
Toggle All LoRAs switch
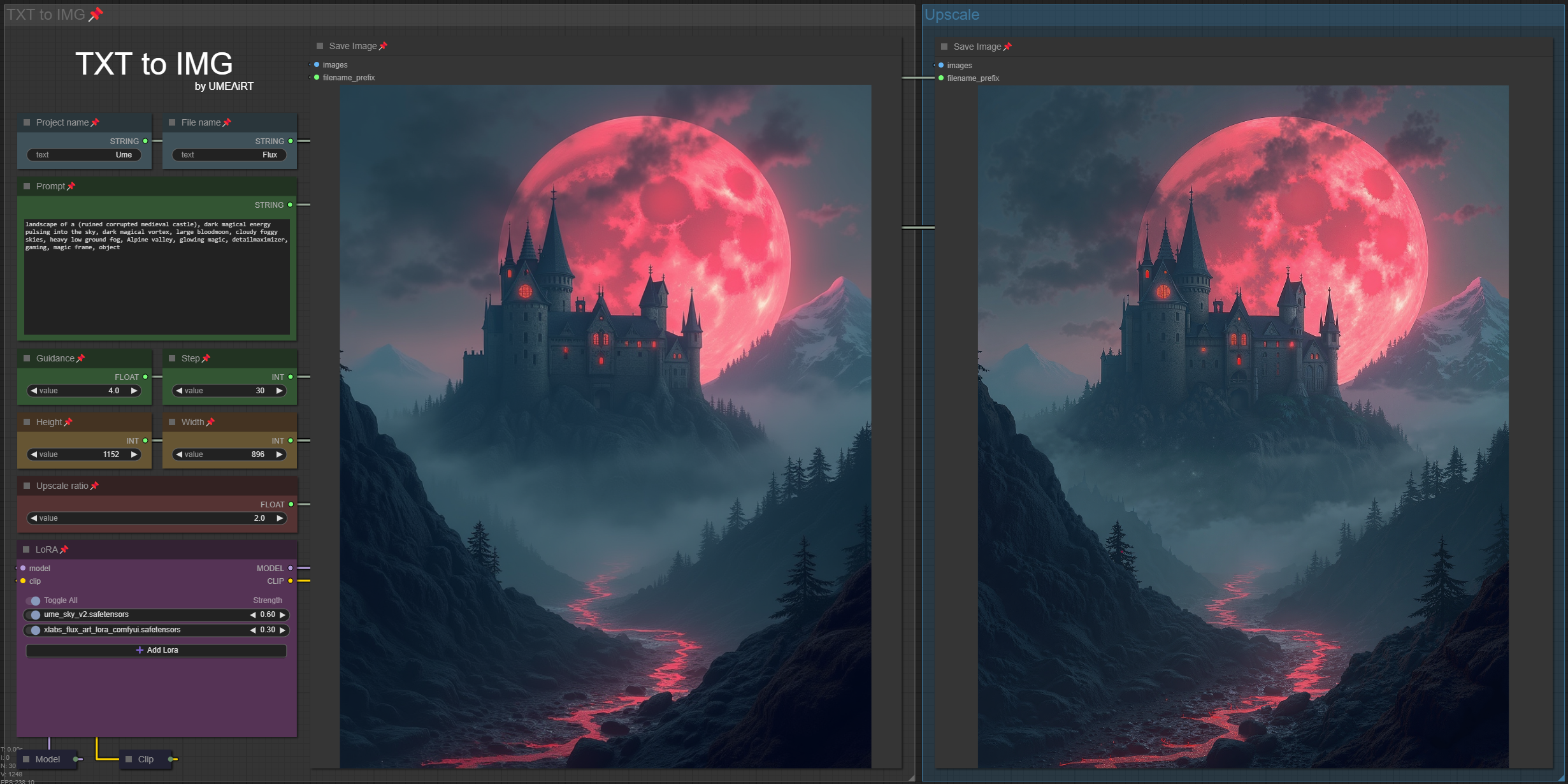click(34, 600)
